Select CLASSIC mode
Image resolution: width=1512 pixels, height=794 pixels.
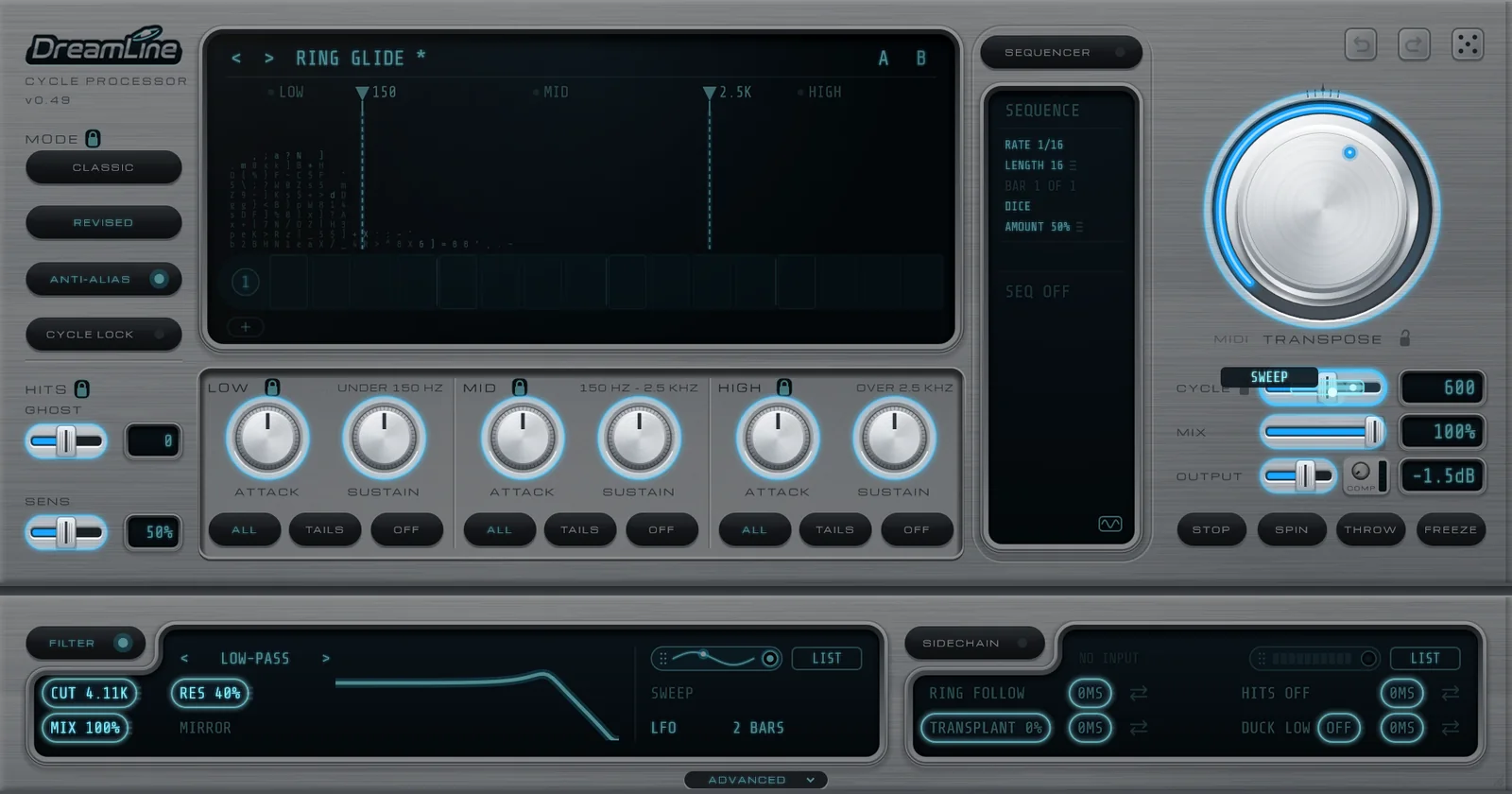(x=103, y=167)
